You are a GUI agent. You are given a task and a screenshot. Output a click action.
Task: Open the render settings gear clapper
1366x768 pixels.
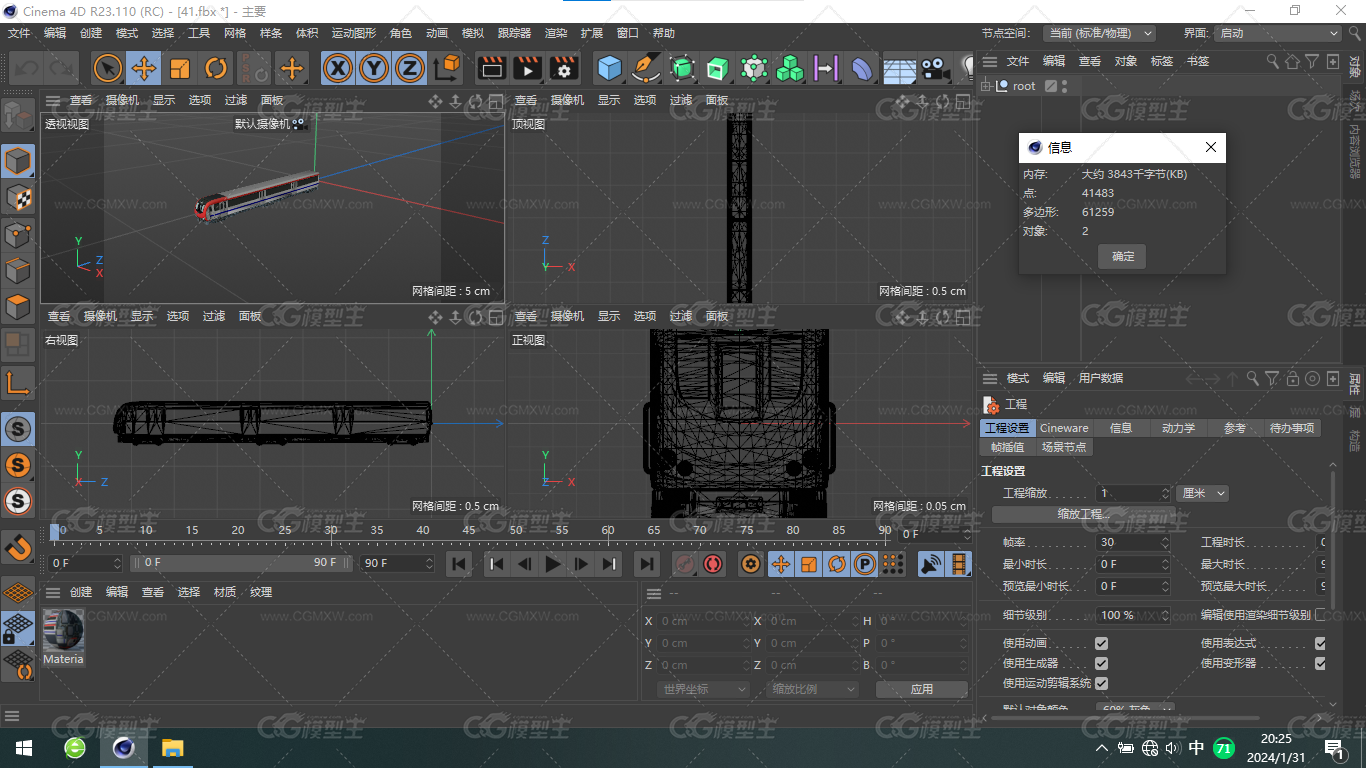tap(564, 68)
